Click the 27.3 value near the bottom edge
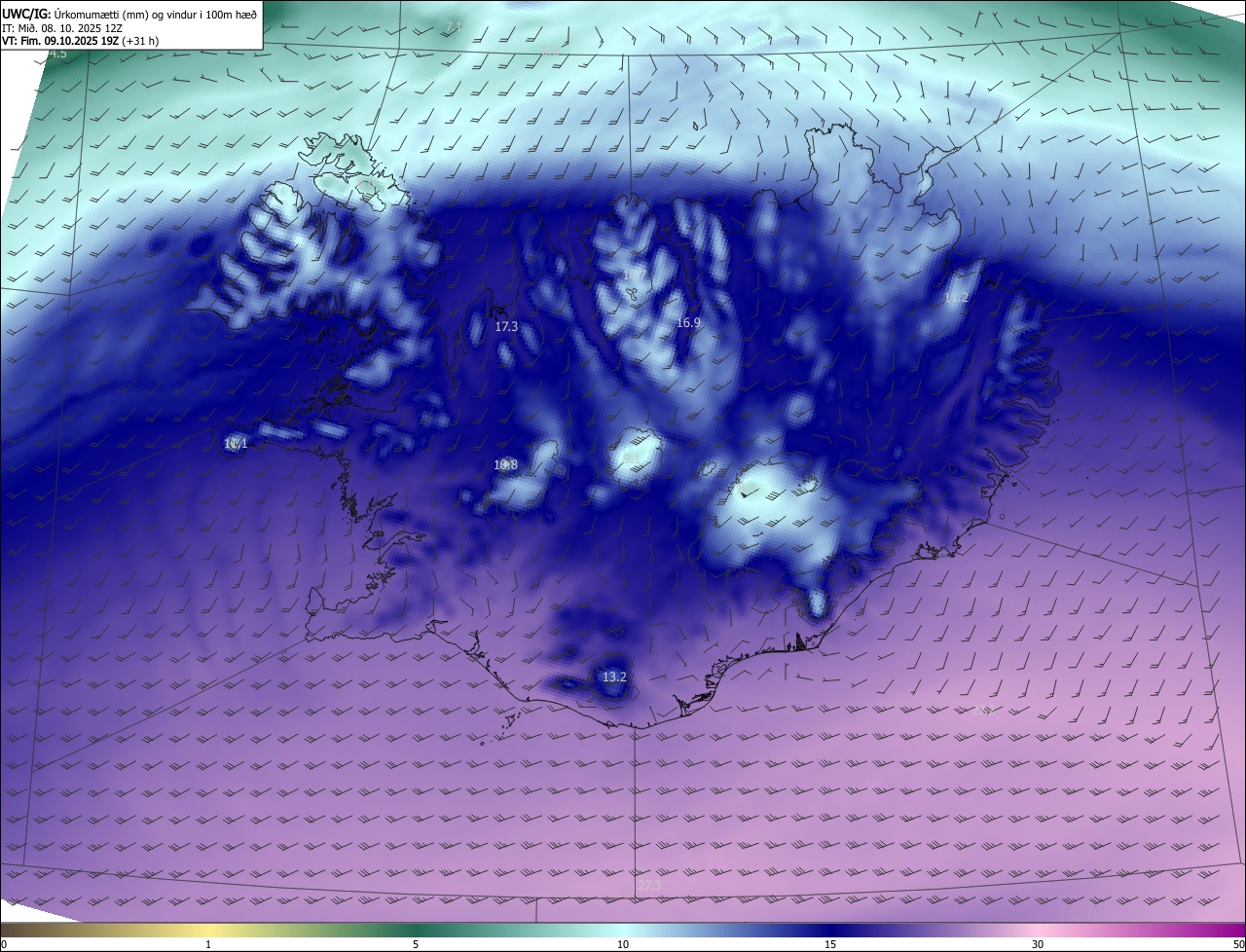 pos(649,885)
